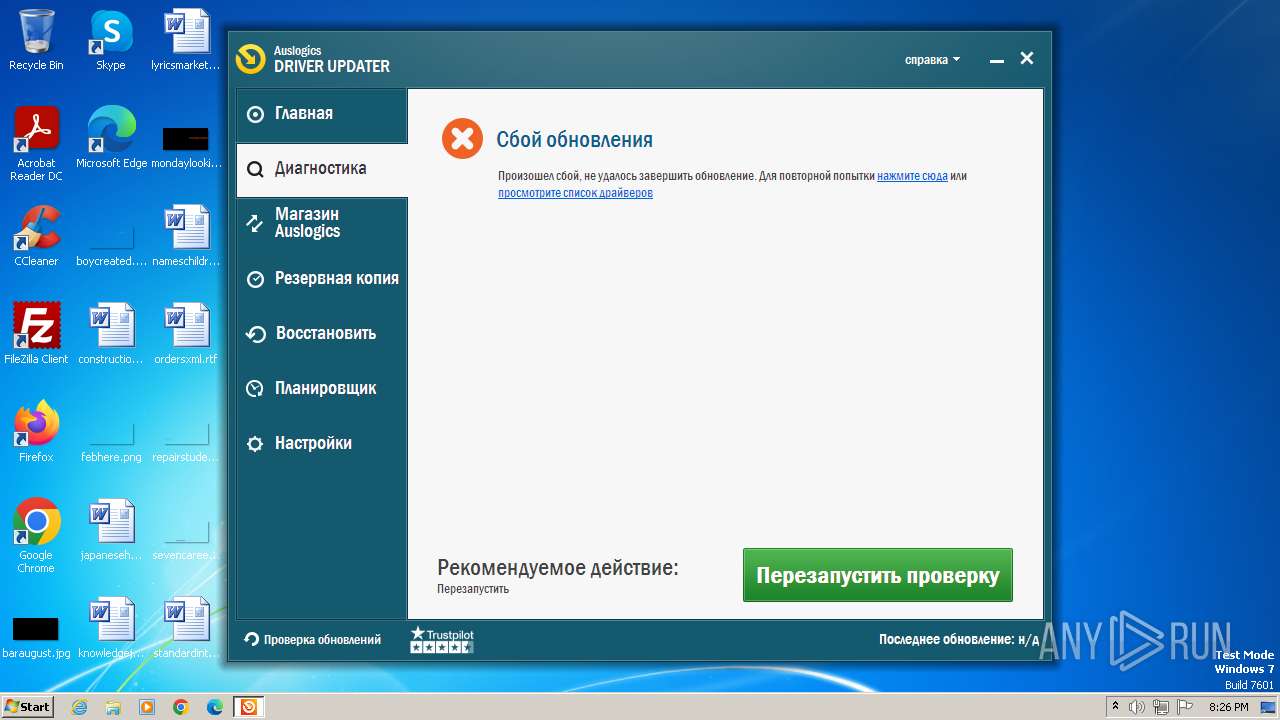This screenshot has height=720, width=1280.
Task: Minimize the Driver Updater window
Action: click(x=996, y=60)
